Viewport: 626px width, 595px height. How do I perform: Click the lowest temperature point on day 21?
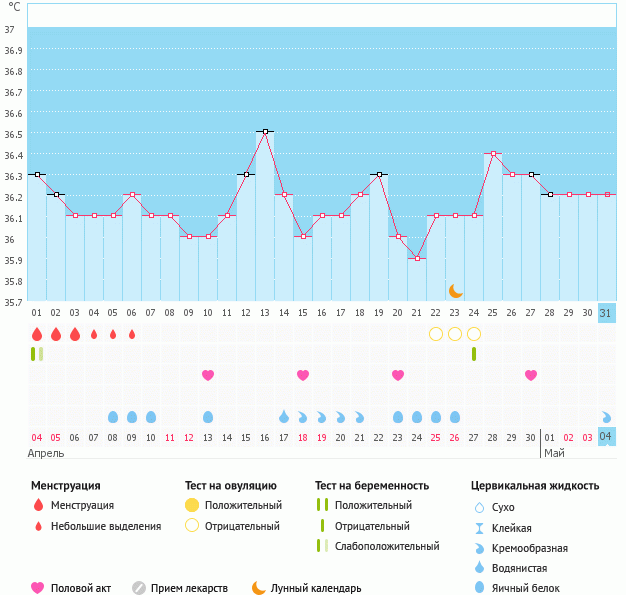[417, 258]
